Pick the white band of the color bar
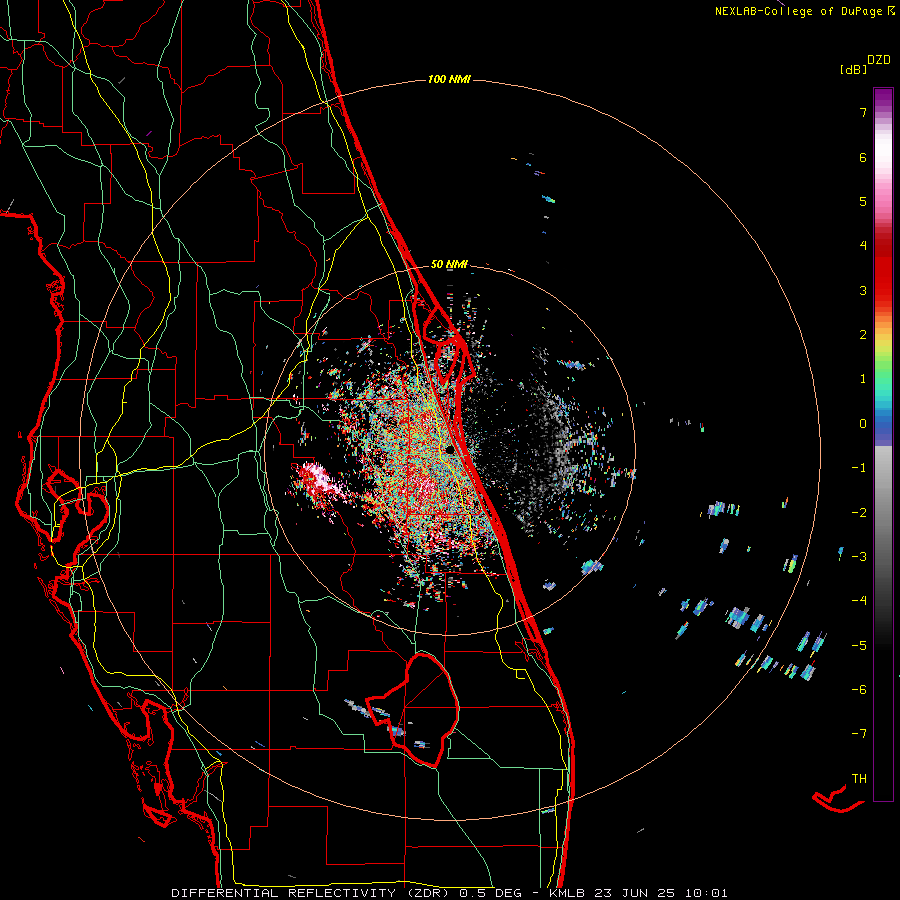Image resolution: width=900 pixels, height=900 pixels. tap(883, 152)
